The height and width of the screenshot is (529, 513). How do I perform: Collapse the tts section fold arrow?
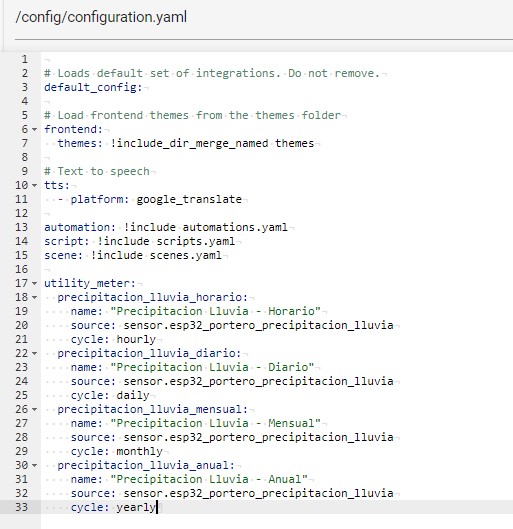coord(34,185)
